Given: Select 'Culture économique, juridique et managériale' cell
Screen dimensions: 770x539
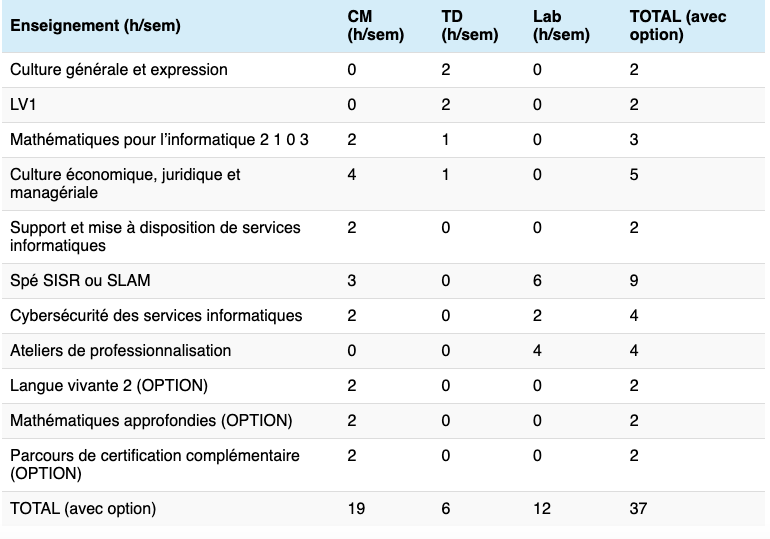Looking at the screenshot, I should click(125, 183).
